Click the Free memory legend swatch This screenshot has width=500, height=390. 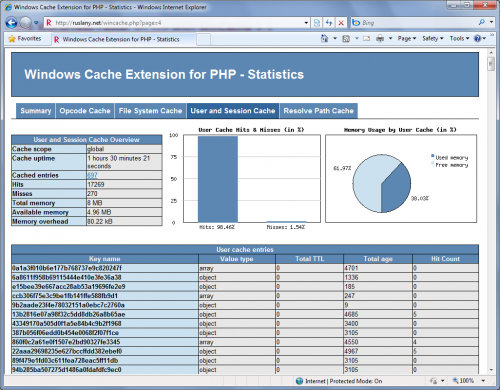pyautogui.click(x=433, y=163)
